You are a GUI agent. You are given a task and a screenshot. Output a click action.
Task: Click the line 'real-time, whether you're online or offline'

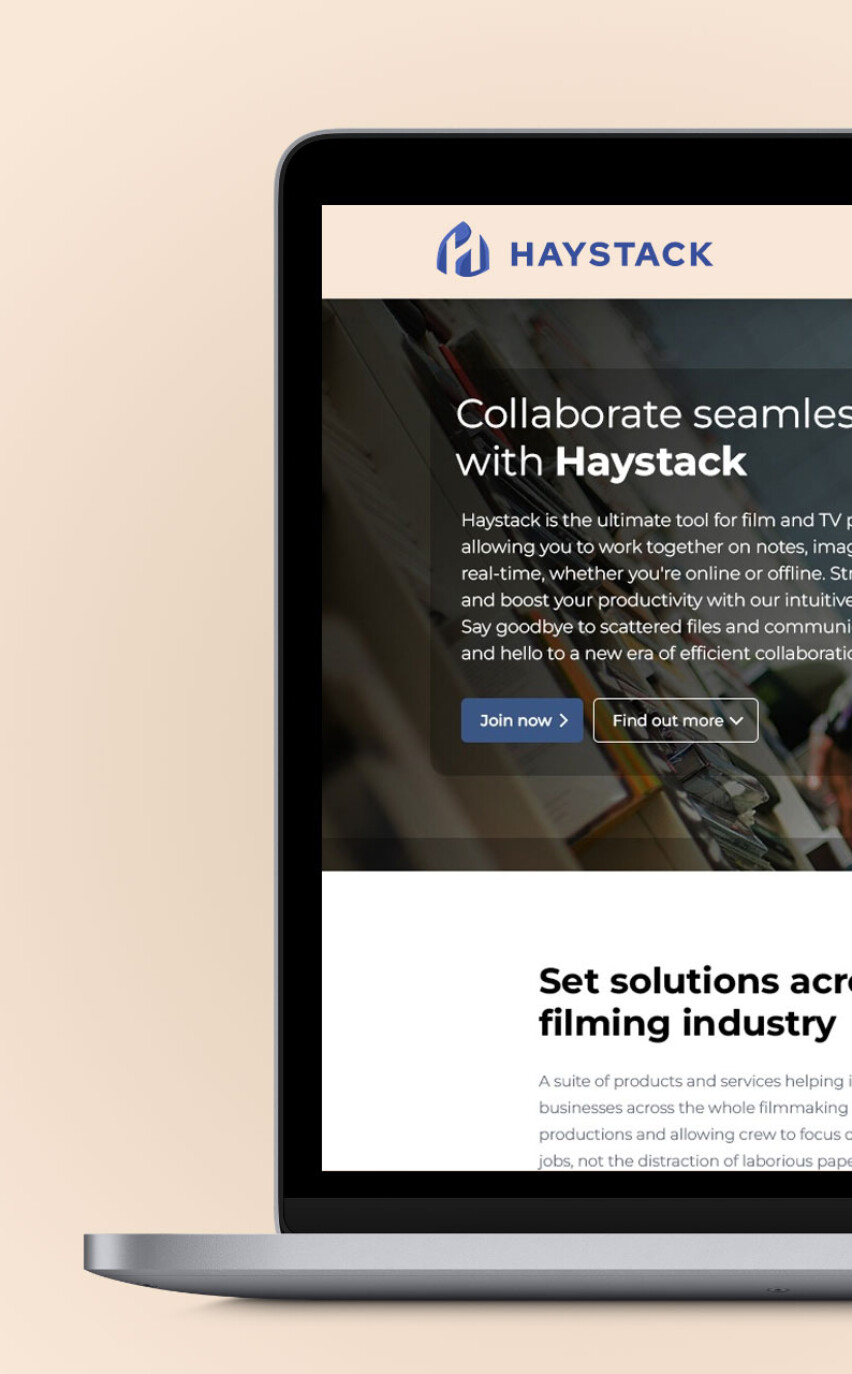656,574
